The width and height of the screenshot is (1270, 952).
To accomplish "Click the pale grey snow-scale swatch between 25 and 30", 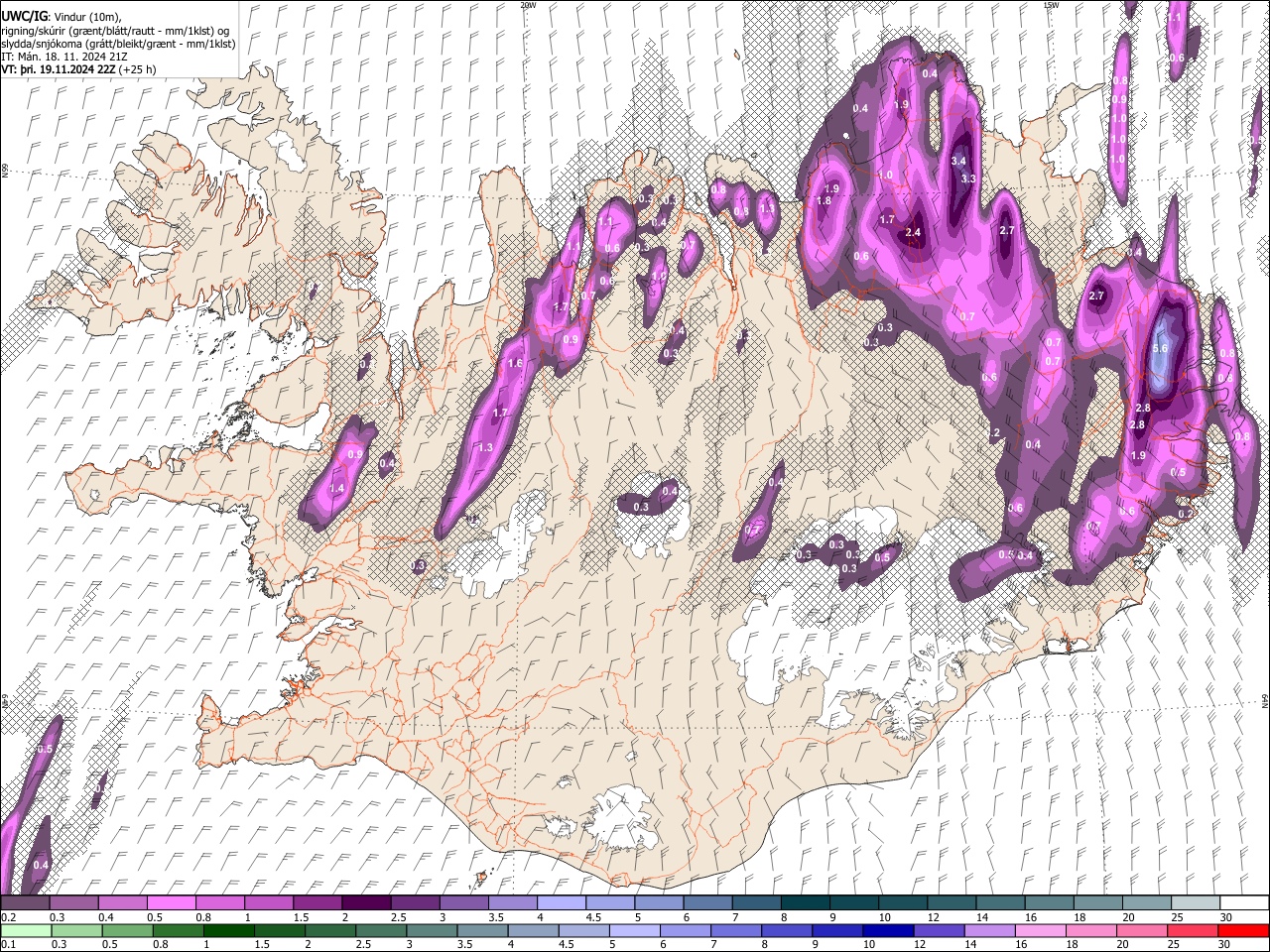I will point(1195,903).
